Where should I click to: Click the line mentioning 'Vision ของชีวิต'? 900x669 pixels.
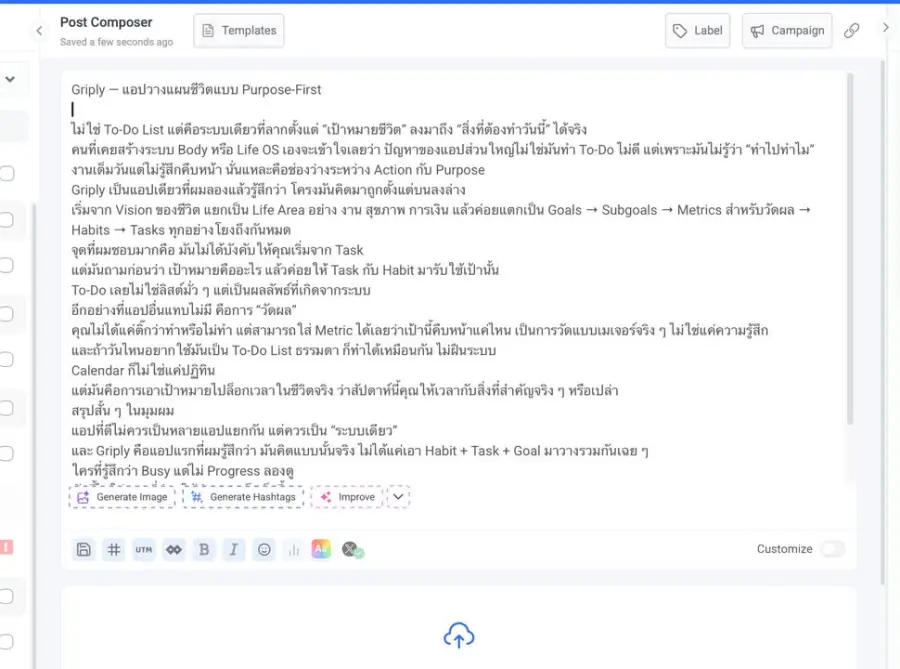coord(441,210)
